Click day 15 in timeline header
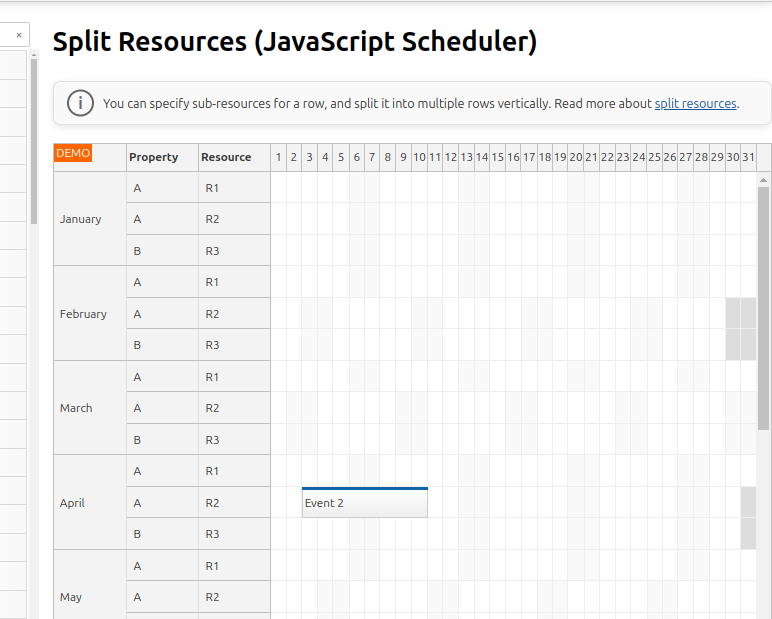Screen dimensions: 772x619 [497, 157]
